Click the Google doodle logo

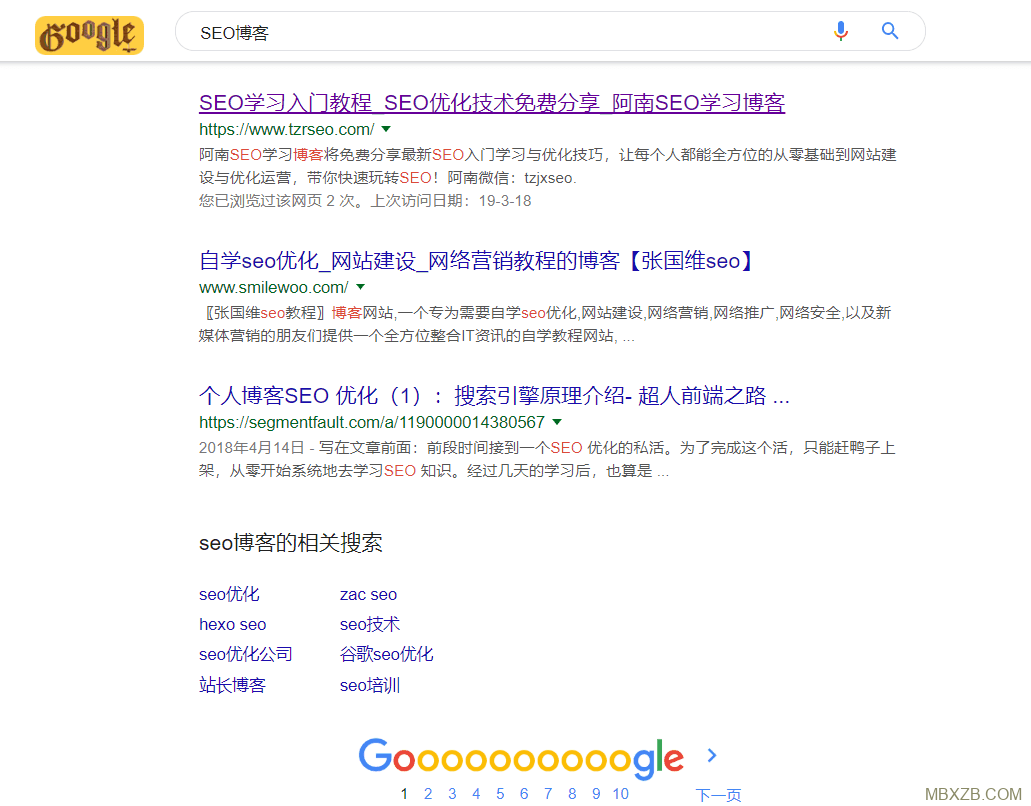coord(89,36)
